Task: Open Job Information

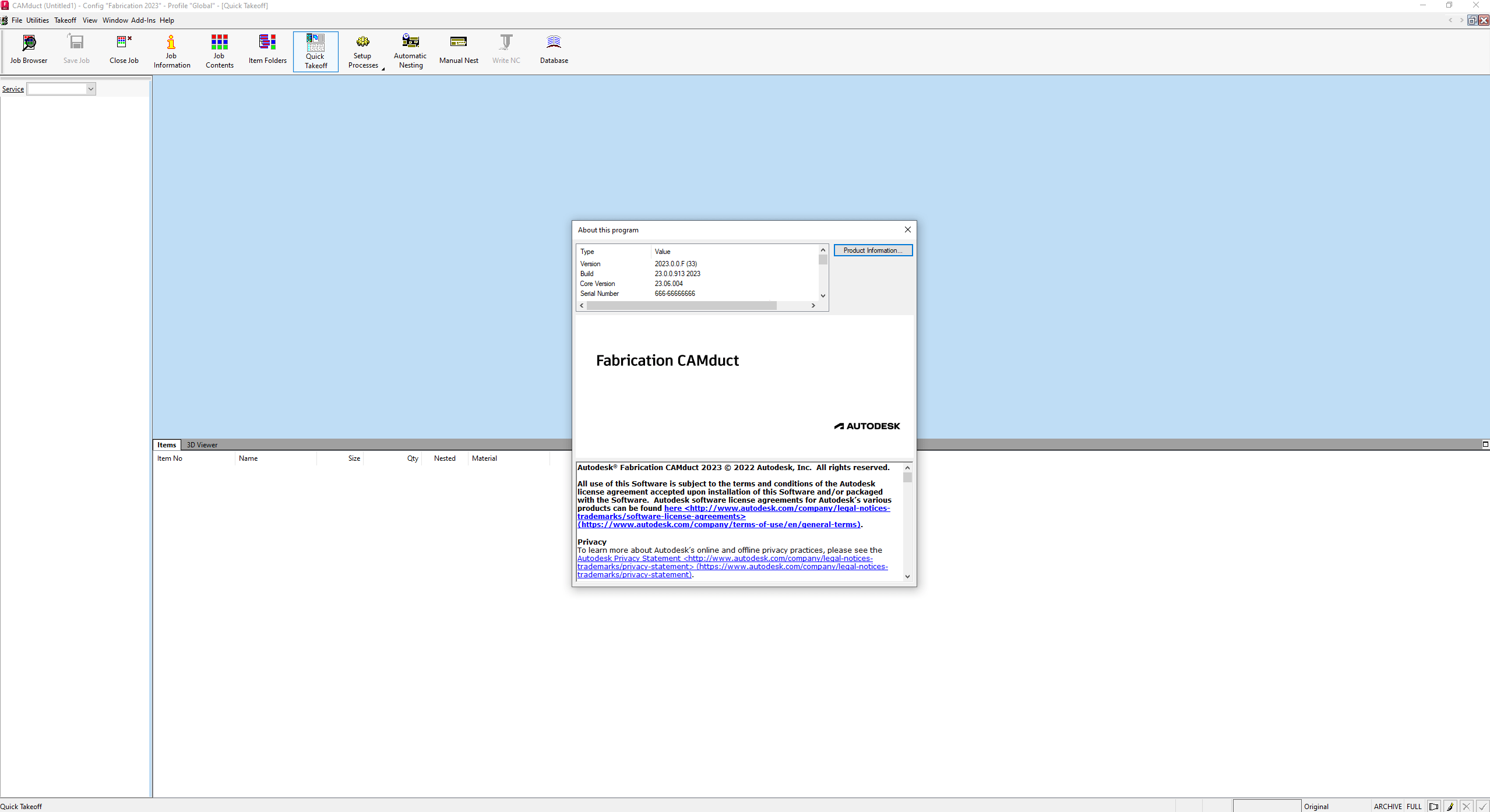Action: pyautogui.click(x=171, y=51)
